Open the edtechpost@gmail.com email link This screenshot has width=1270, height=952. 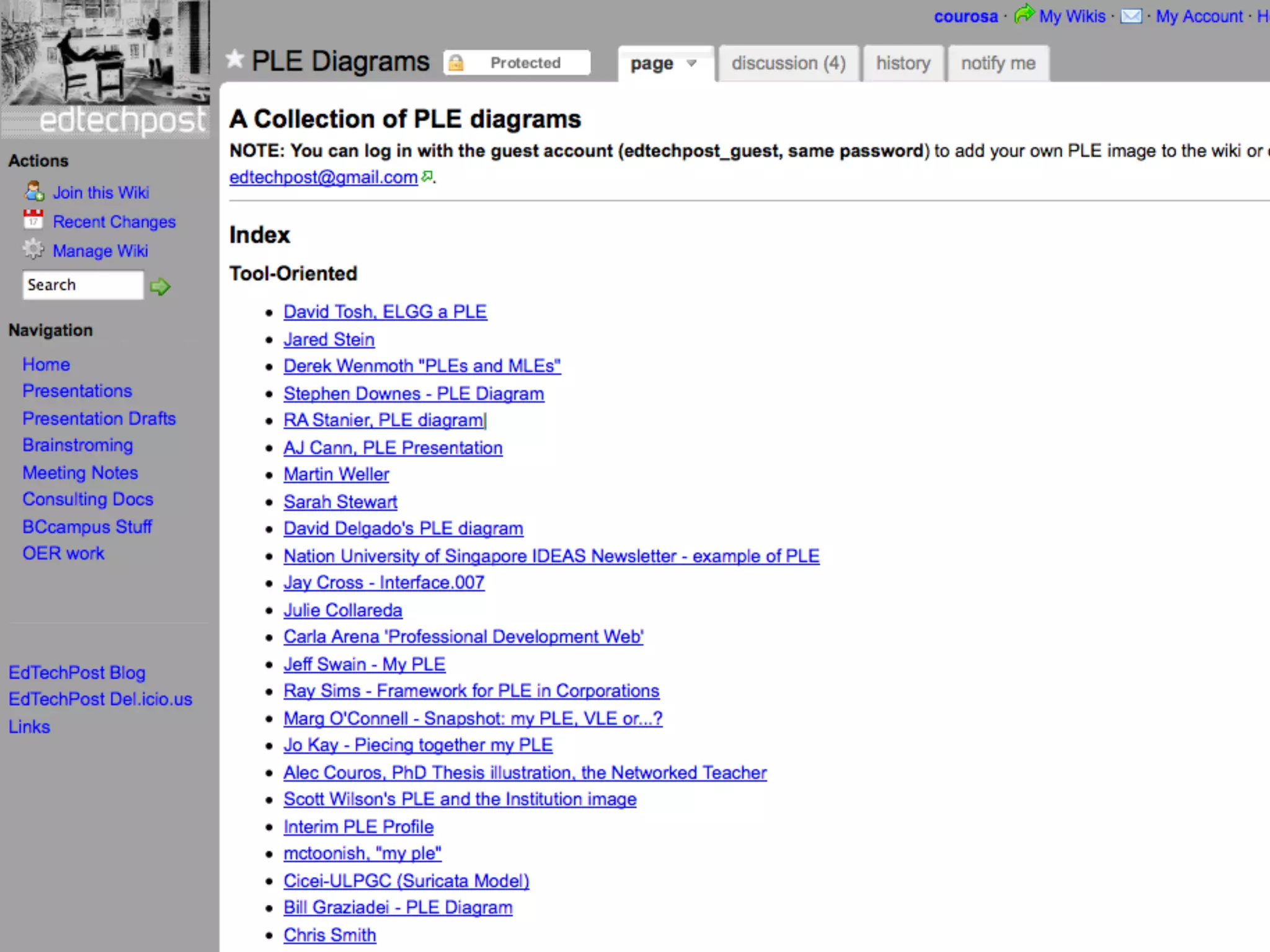pos(323,177)
